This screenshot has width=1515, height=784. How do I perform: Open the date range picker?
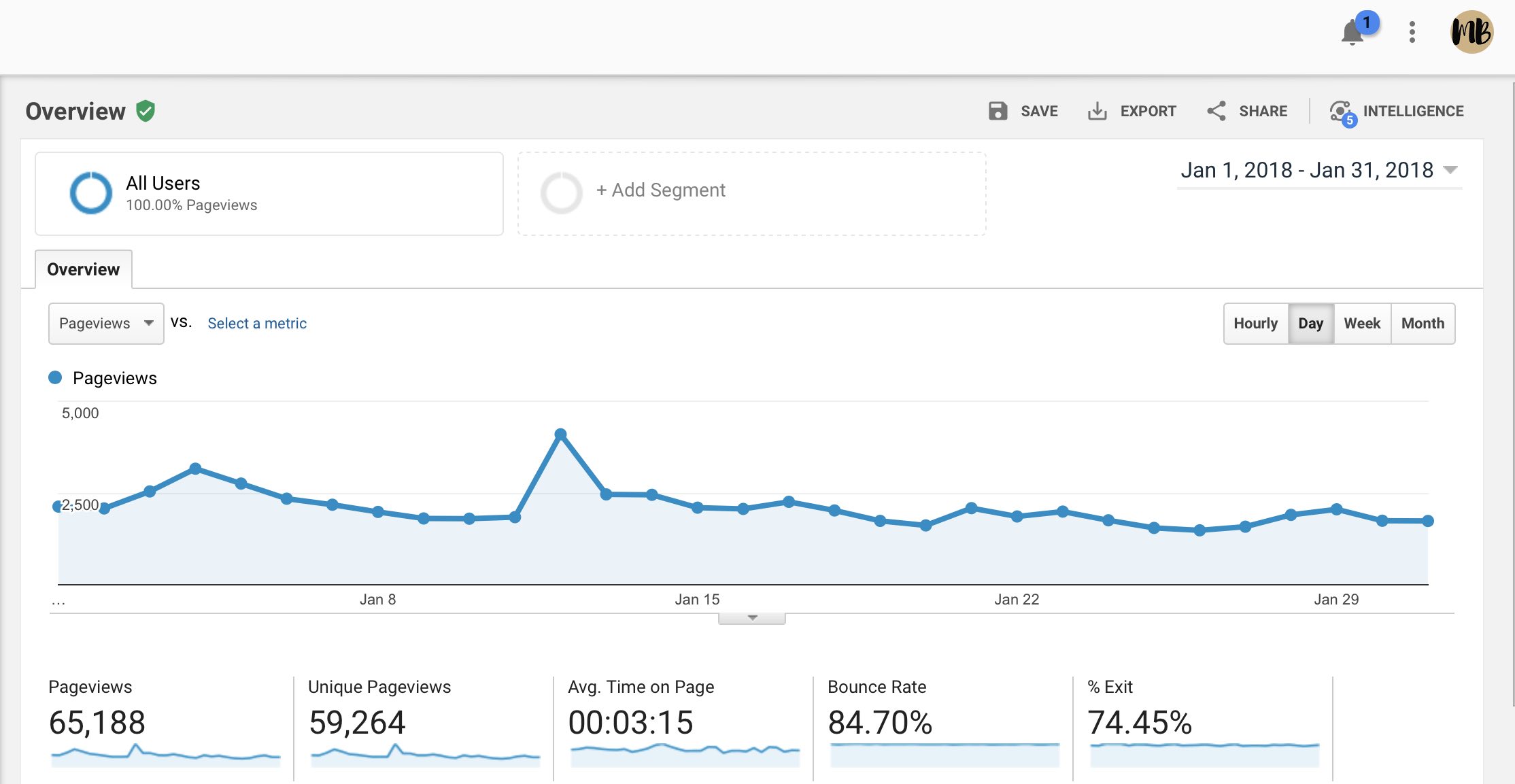1318,170
